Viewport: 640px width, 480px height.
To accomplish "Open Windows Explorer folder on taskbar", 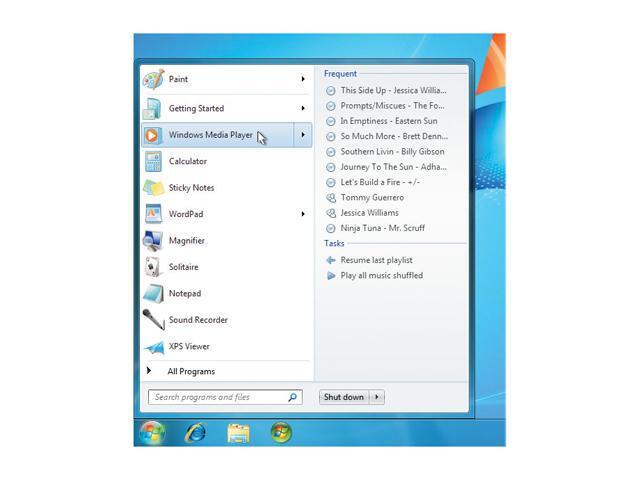I will point(238,432).
